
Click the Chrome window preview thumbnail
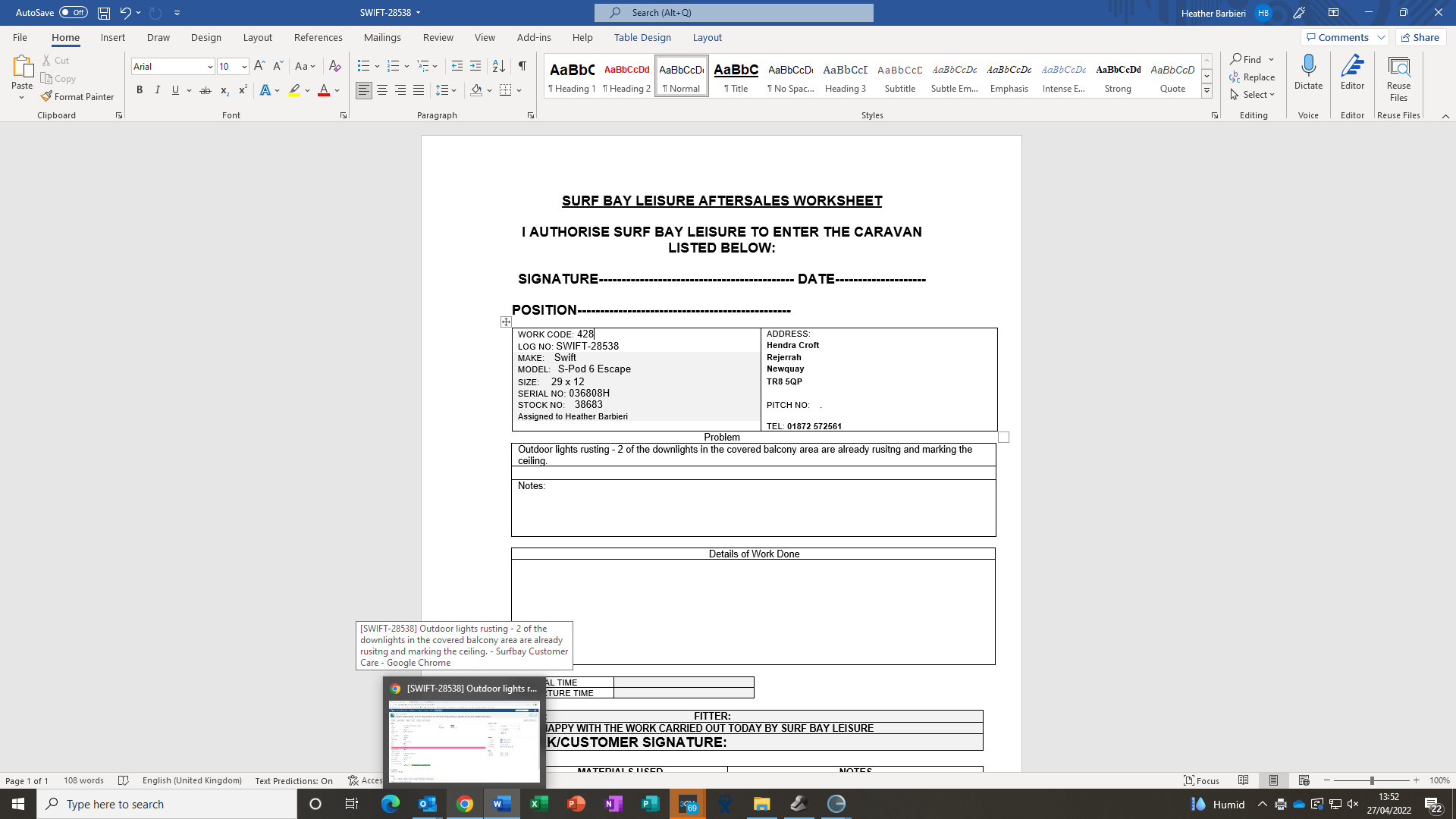[x=464, y=741]
